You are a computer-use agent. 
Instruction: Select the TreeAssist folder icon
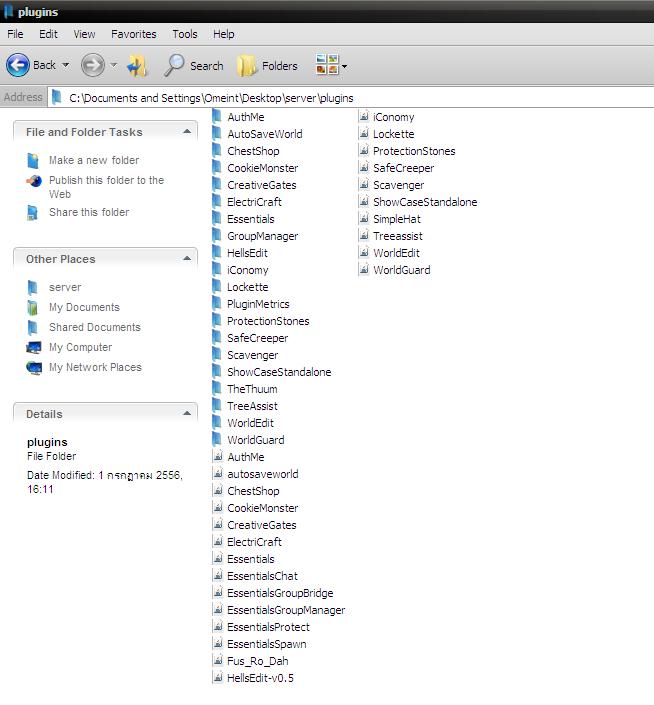(x=217, y=406)
